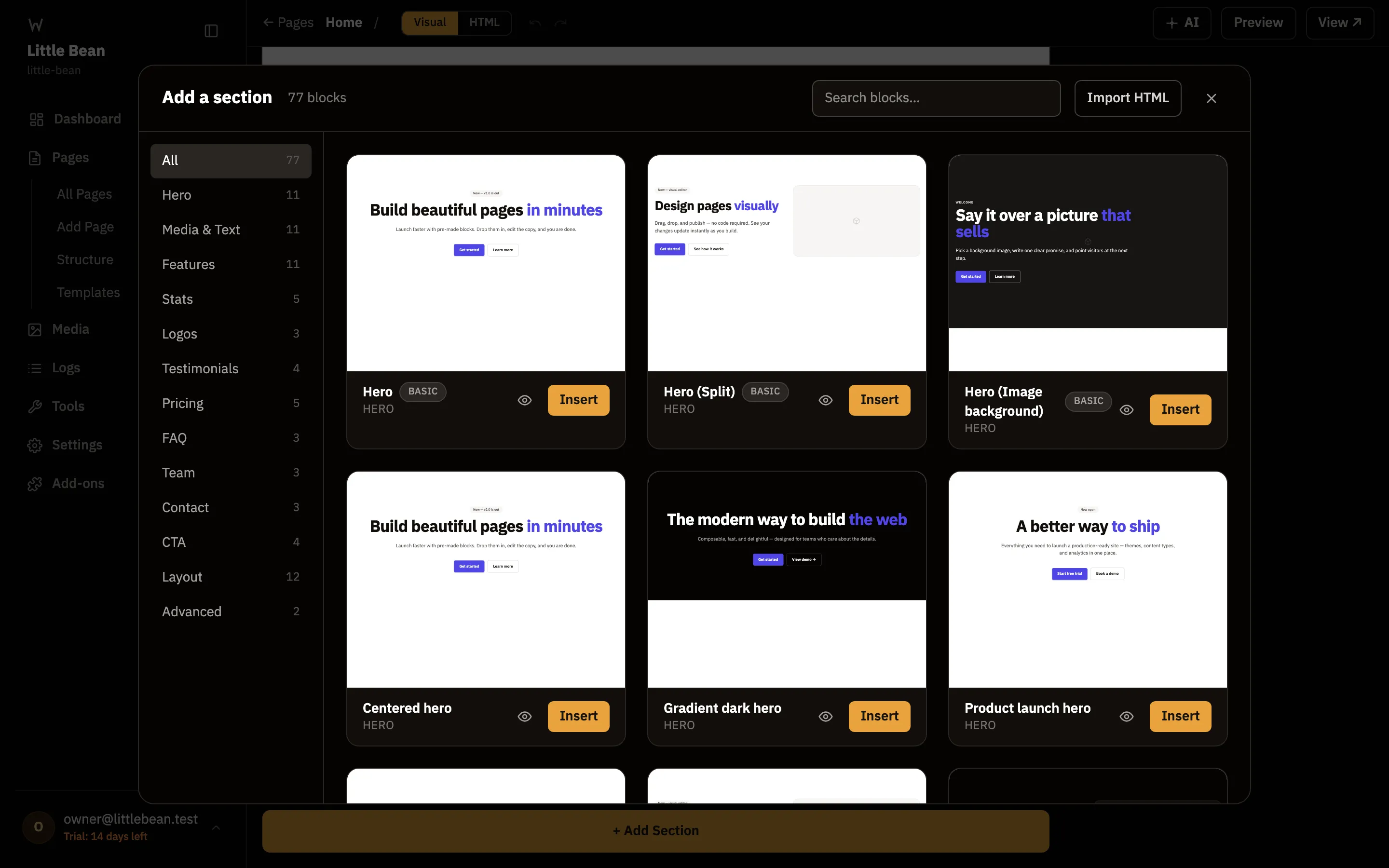Insert the Hero (Split) block
Screen dimensions: 1389x868
879,400
